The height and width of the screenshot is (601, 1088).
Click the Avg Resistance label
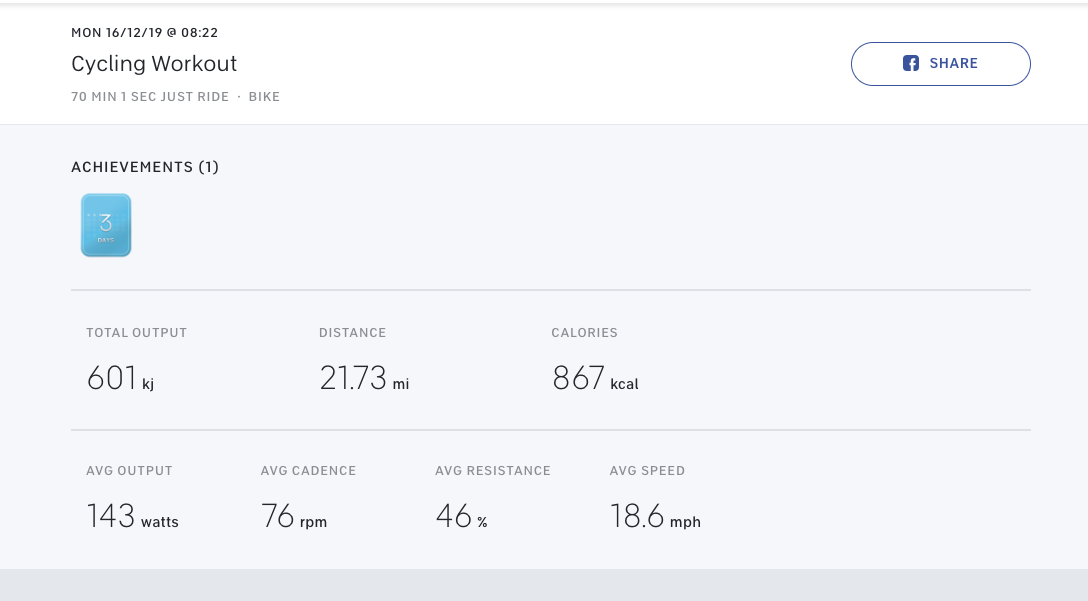click(493, 471)
